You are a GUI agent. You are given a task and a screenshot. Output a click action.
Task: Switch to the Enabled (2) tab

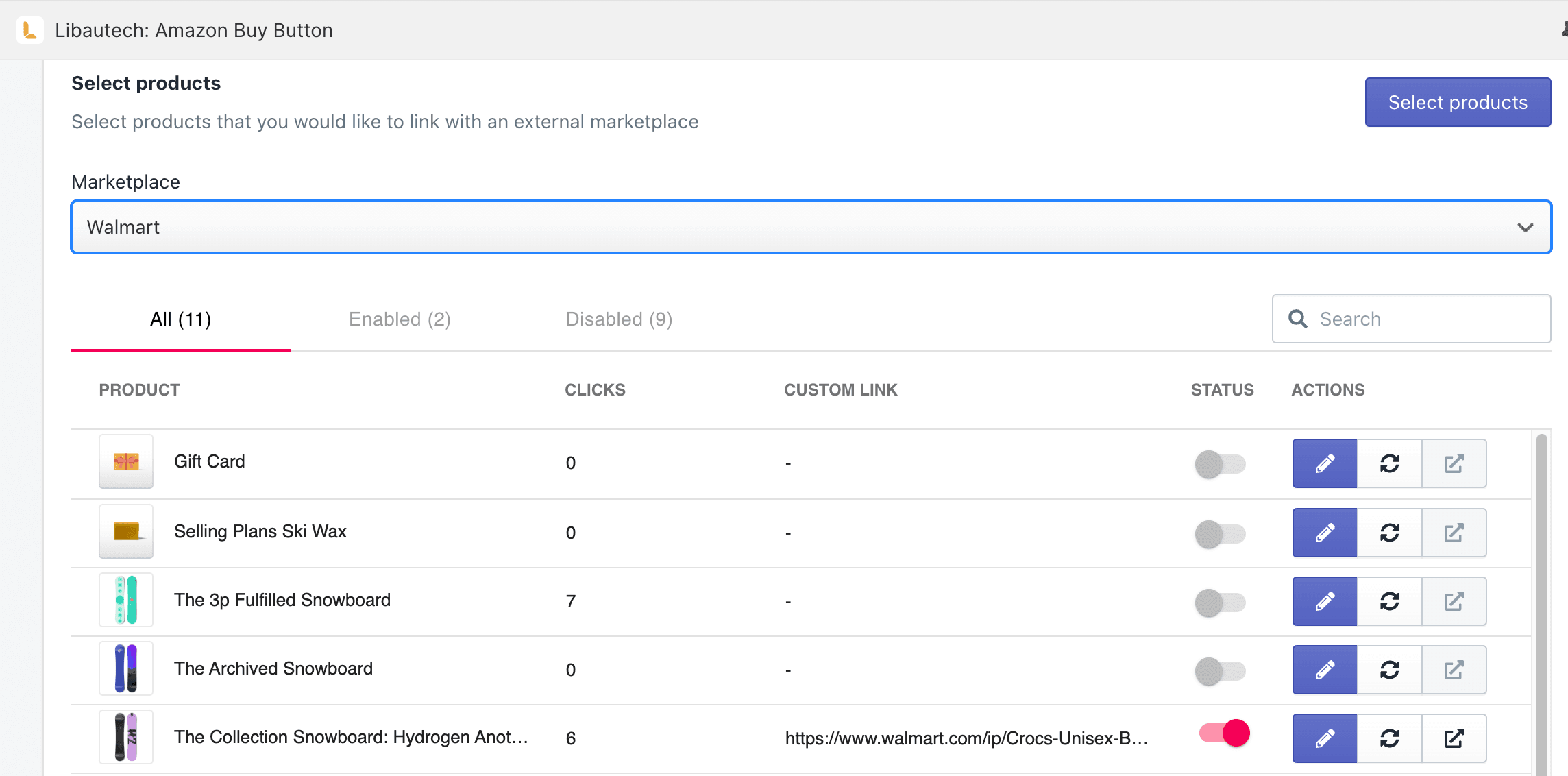point(400,319)
